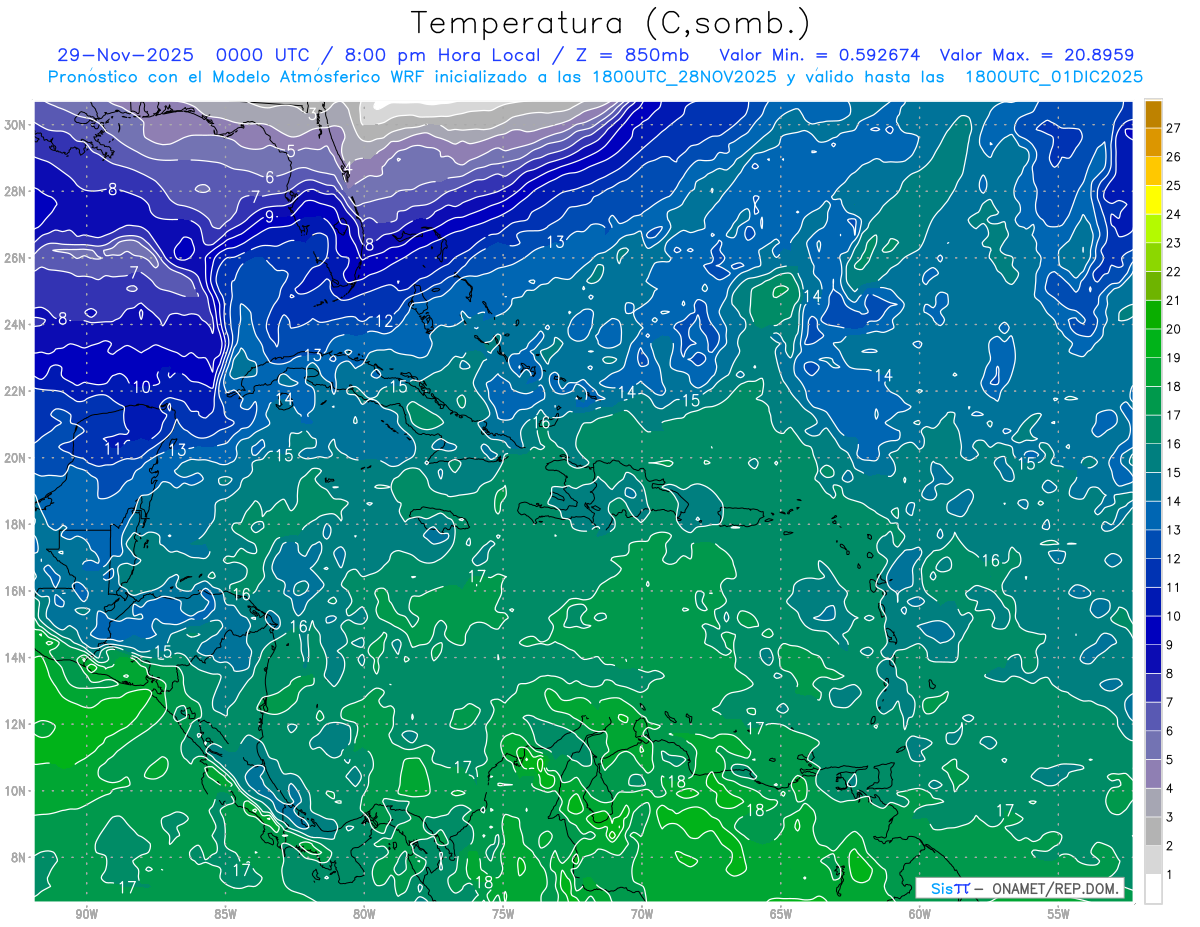Click the "75W" longitude axis label
Image resolution: width=1200 pixels, height=927 pixels.
coord(503,914)
